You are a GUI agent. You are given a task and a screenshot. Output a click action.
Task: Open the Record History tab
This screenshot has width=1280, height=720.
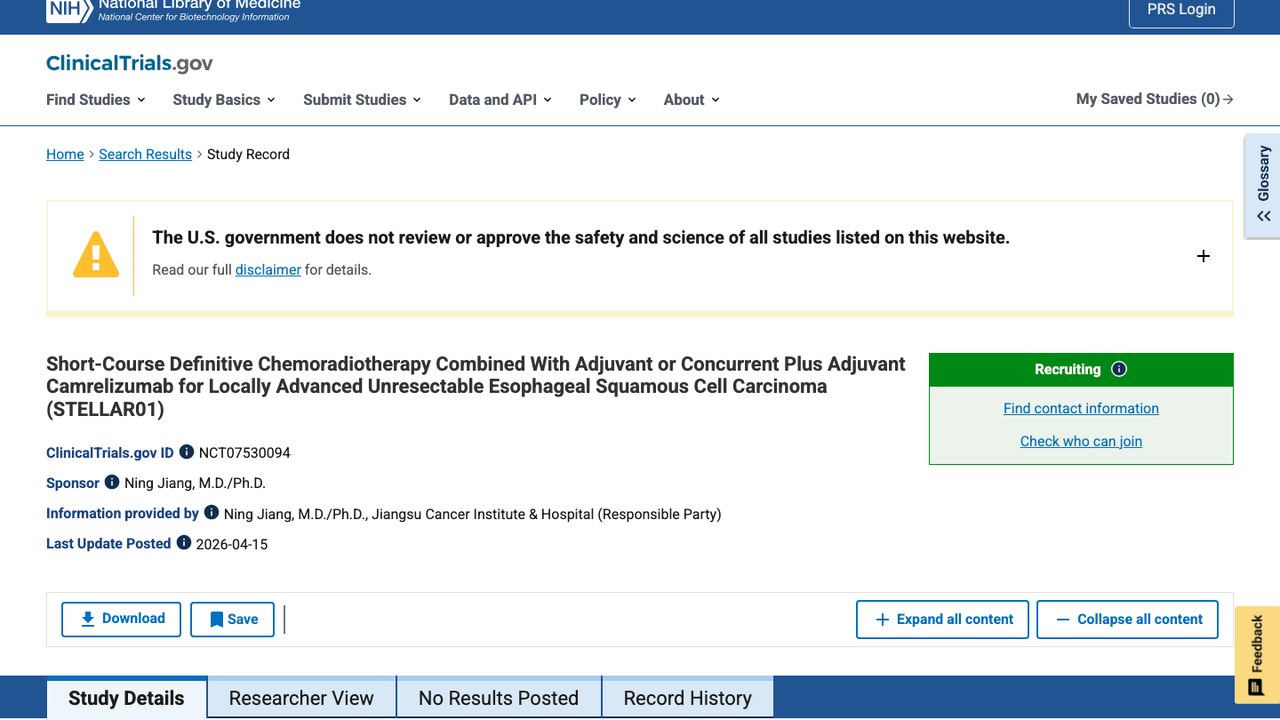(688, 698)
